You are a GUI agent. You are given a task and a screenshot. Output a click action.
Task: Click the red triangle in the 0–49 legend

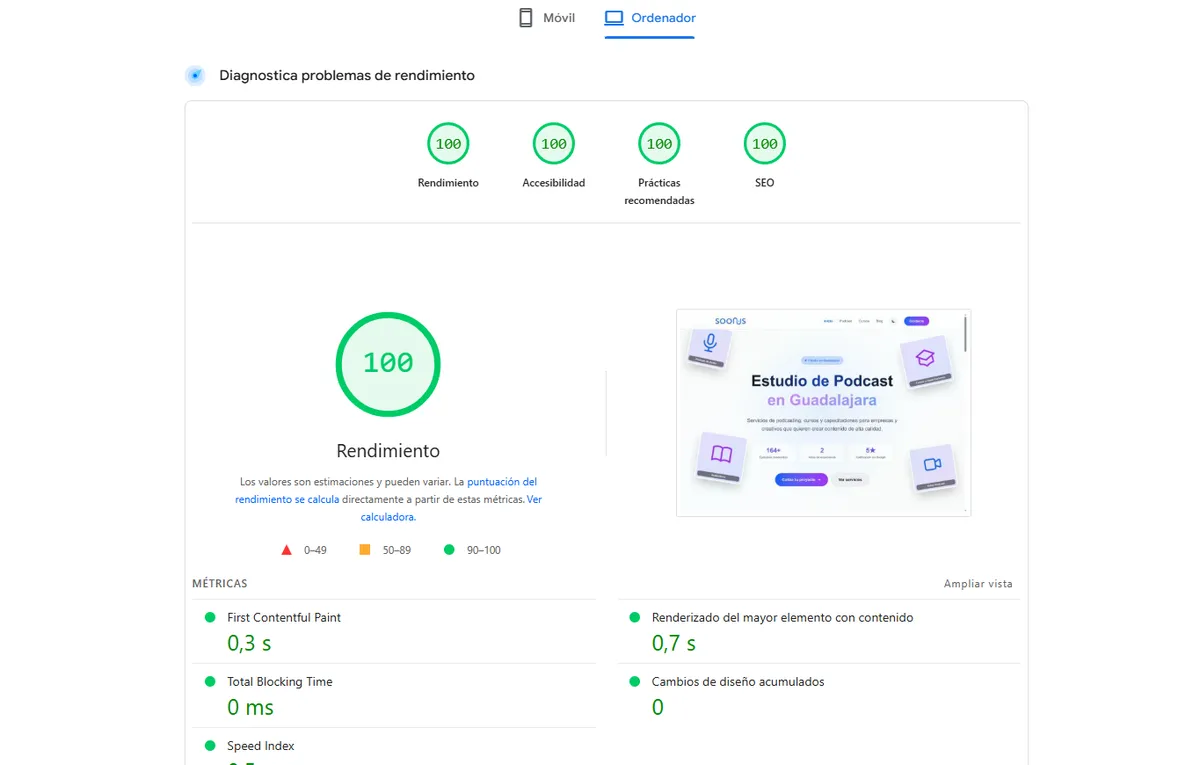[287, 549]
